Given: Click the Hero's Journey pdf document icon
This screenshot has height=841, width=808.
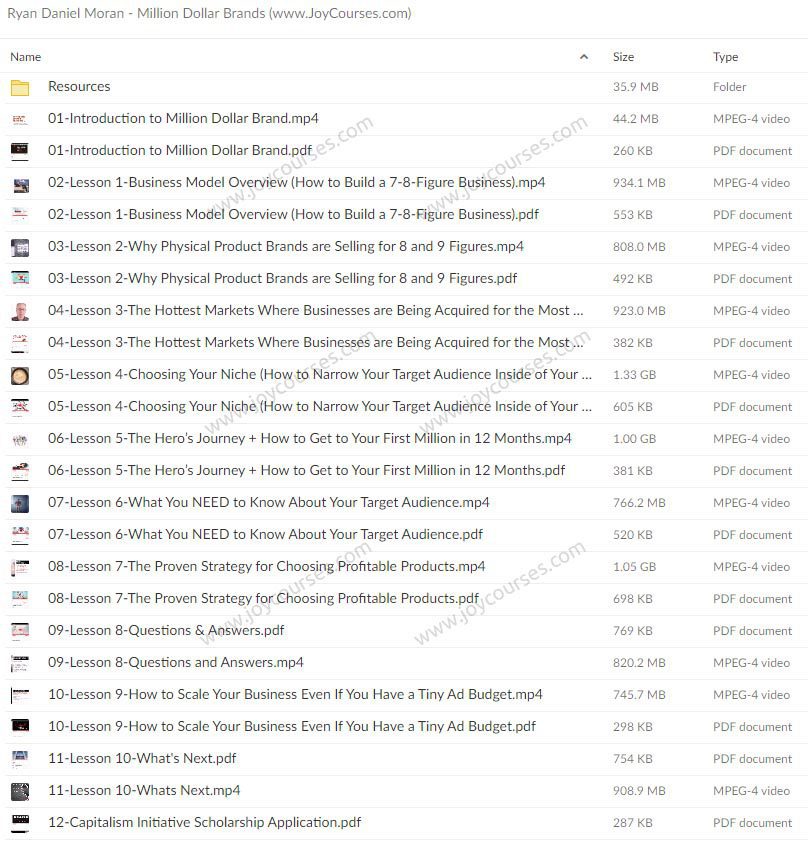Looking at the screenshot, I should coord(20,471).
